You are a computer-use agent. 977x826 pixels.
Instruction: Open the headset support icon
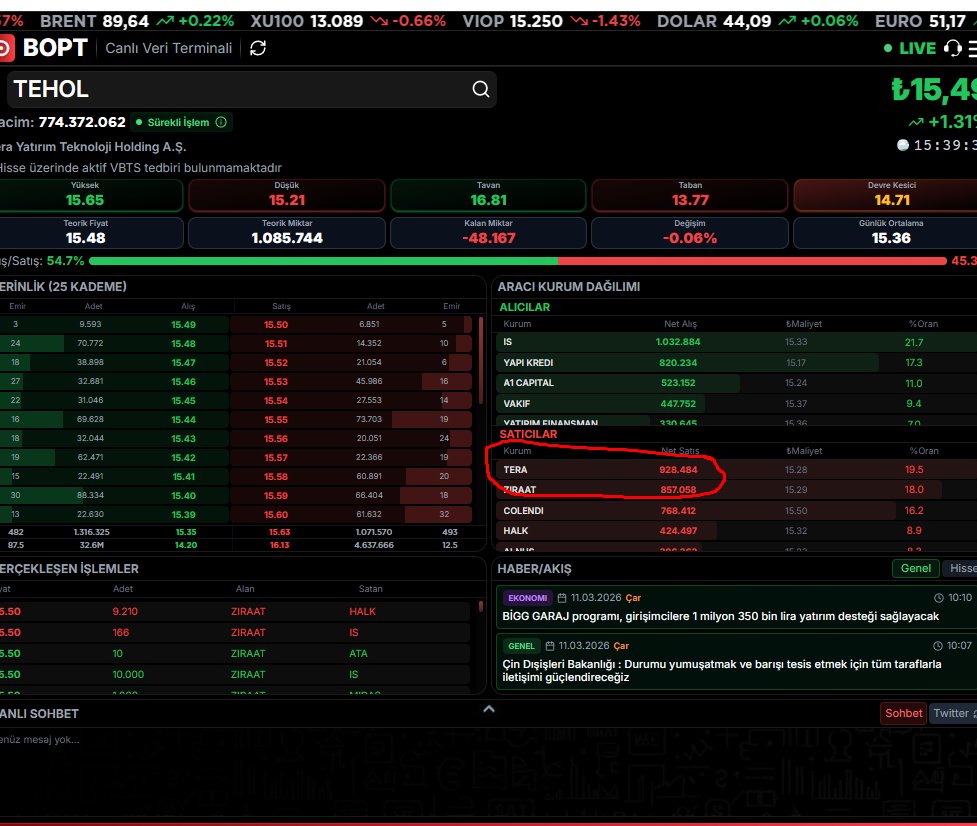pos(952,48)
